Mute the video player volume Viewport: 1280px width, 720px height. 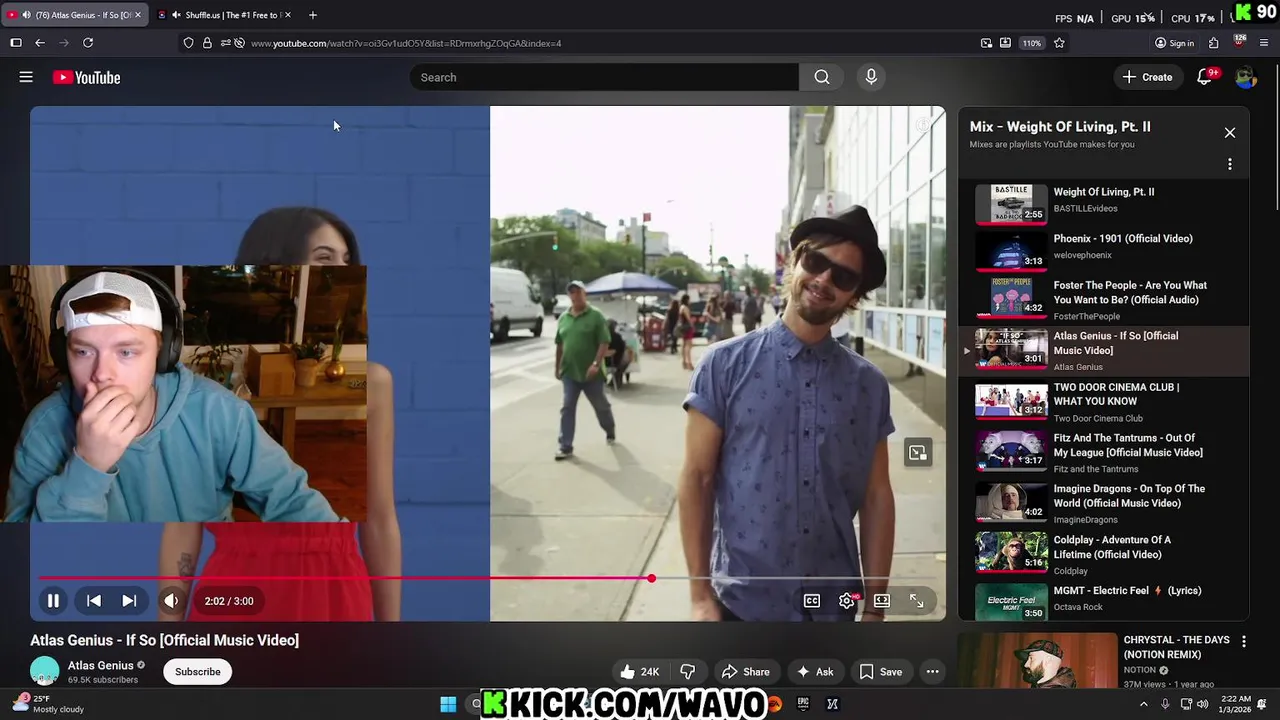pyautogui.click(x=171, y=601)
